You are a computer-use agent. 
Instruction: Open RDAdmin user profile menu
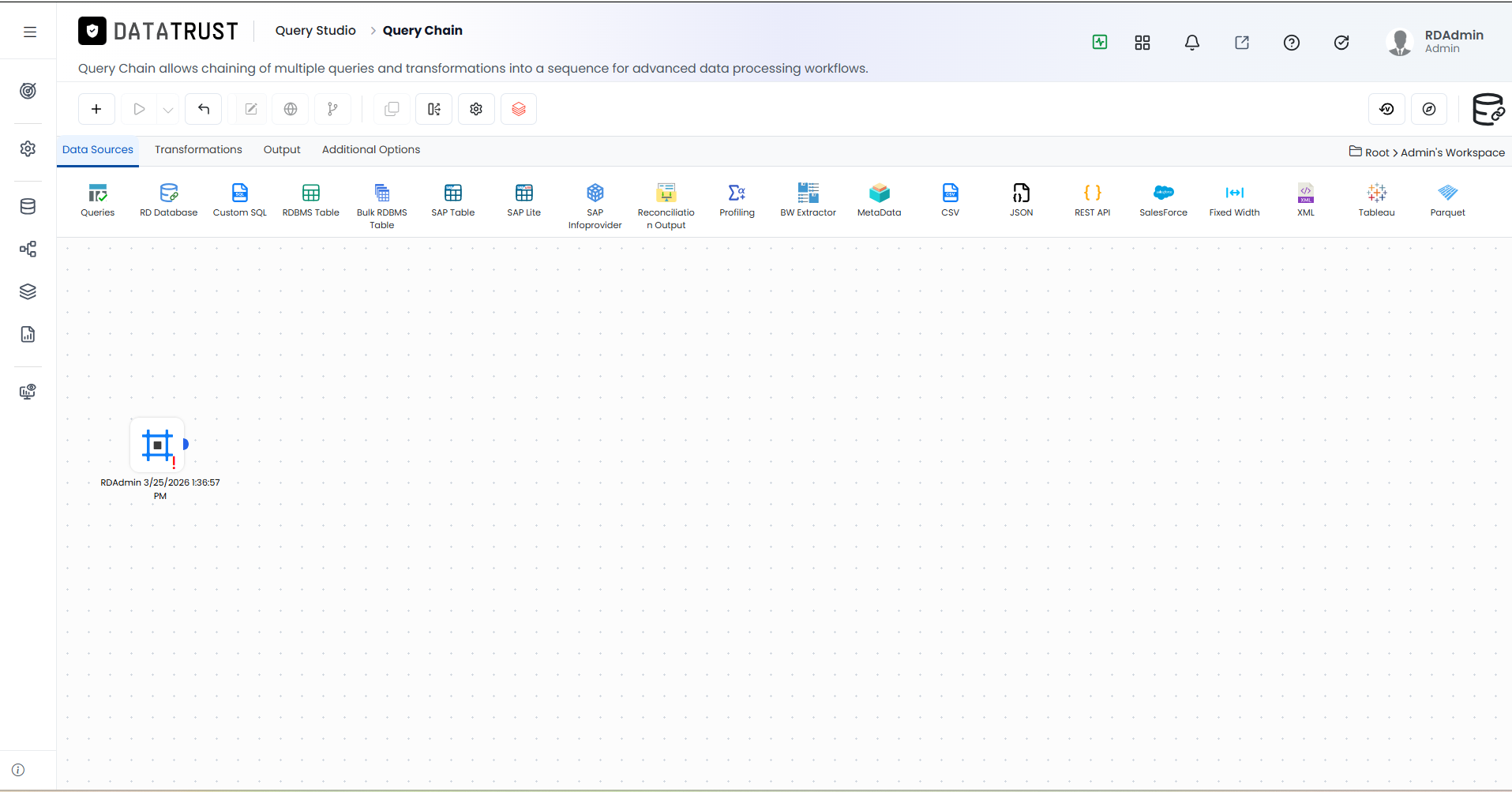(1435, 42)
